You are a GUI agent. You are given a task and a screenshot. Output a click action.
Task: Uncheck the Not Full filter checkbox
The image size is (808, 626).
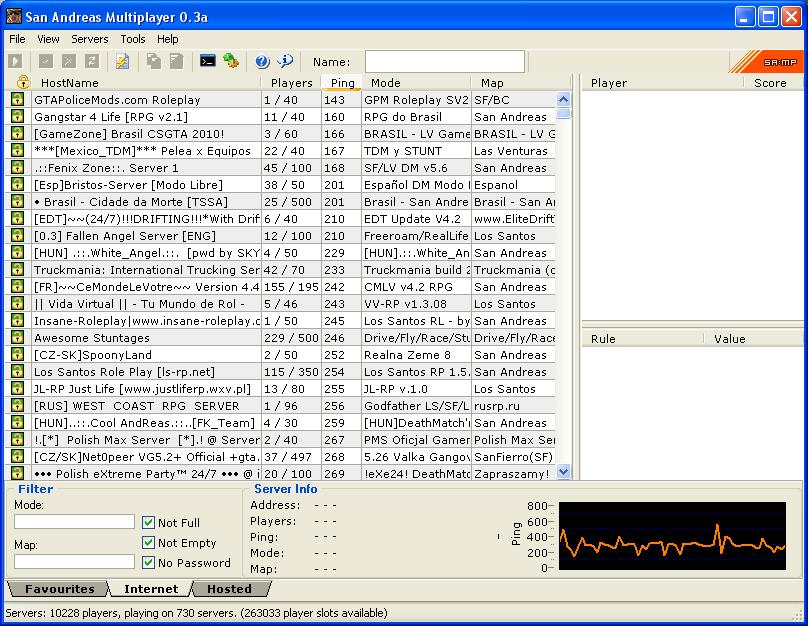coord(148,522)
